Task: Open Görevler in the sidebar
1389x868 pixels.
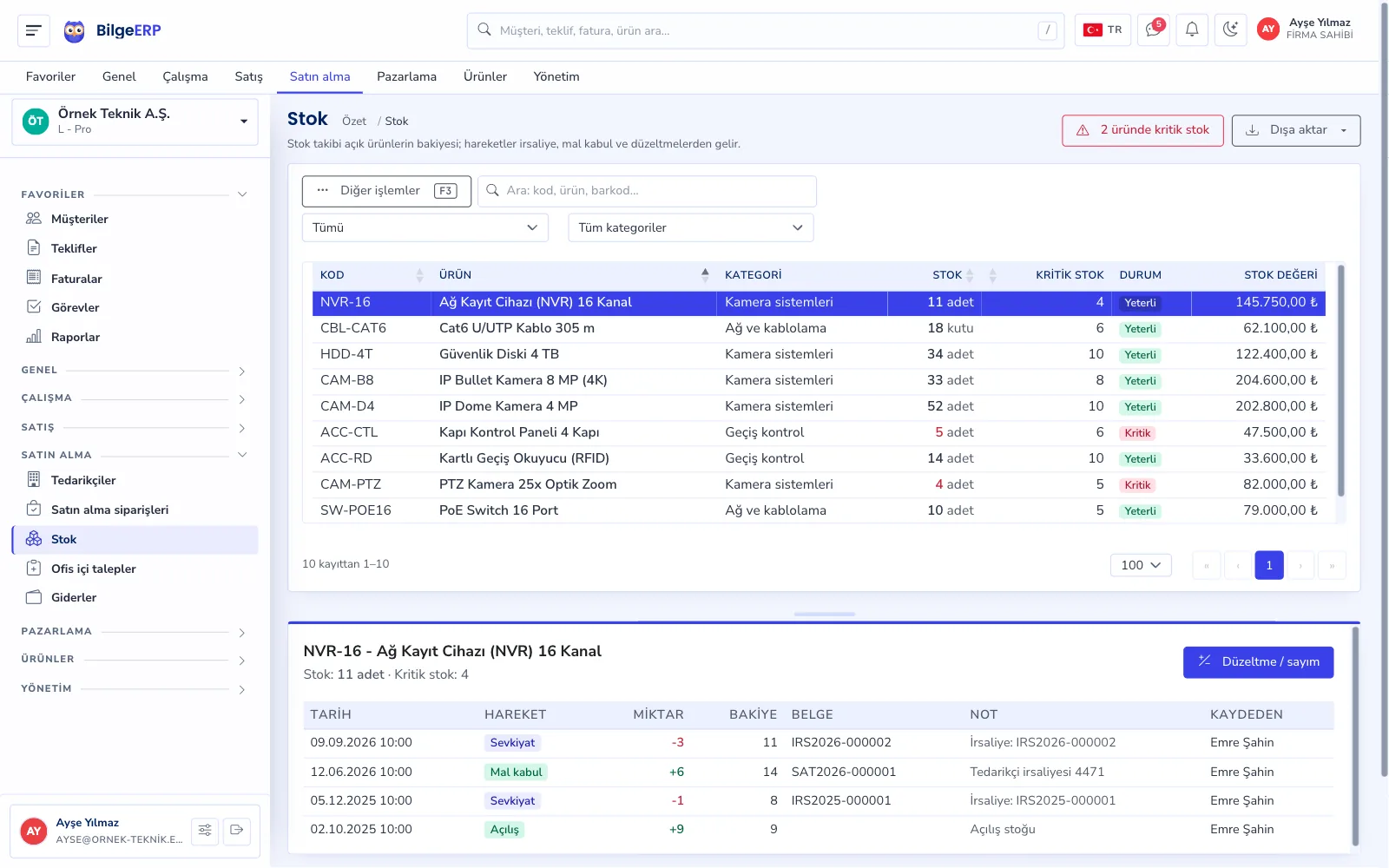Action: pyautogui.click(x=75, y=307)
